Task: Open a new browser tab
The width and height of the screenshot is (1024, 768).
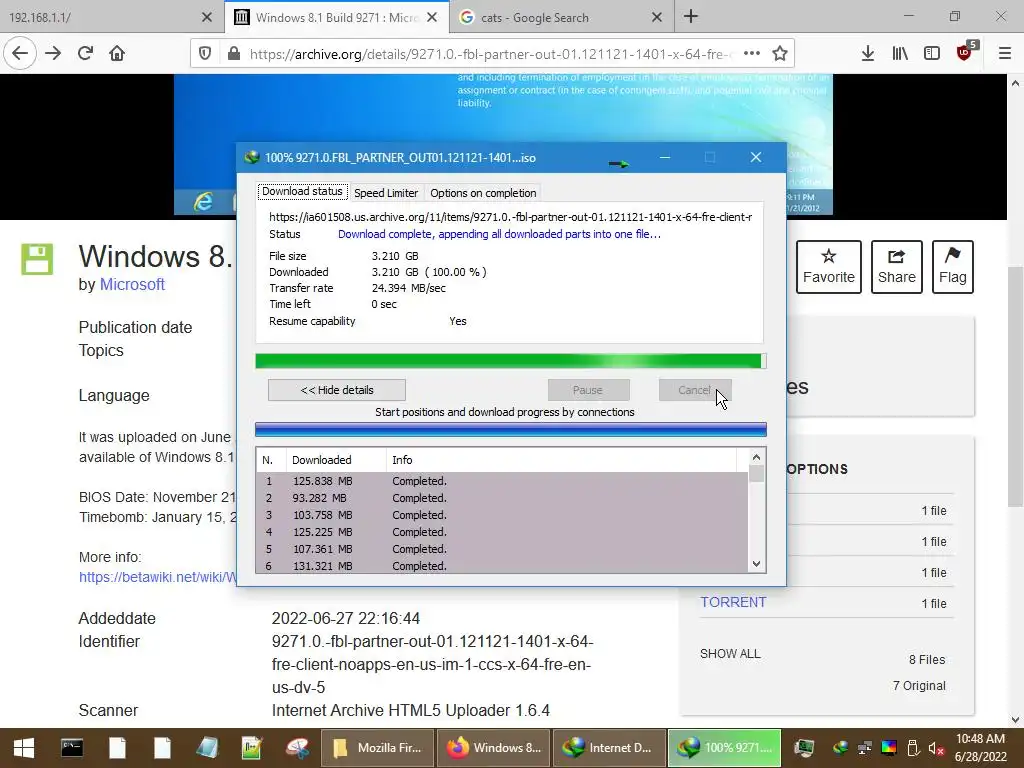Action: click(691, 17)
